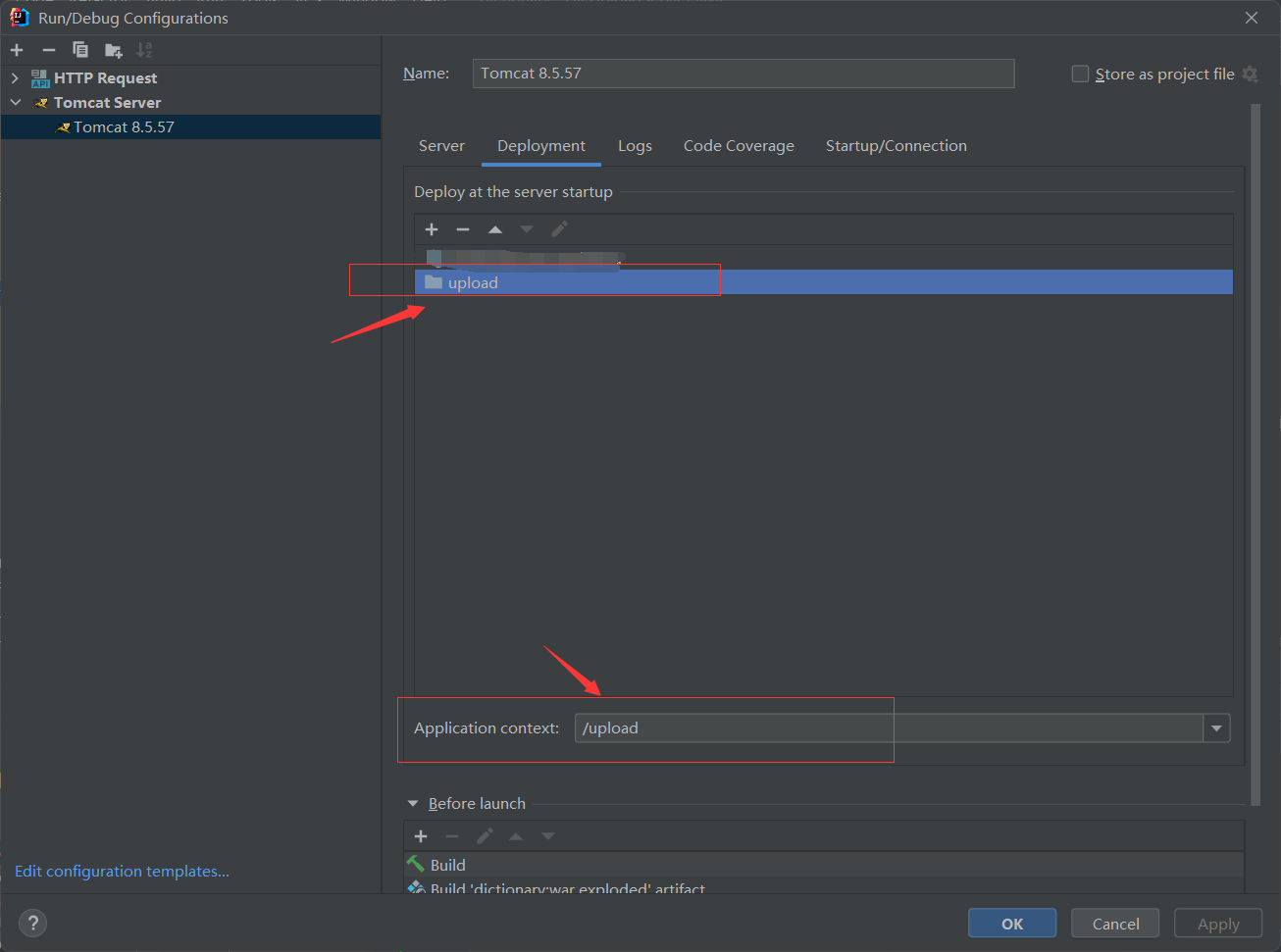This screenshot has height=952, width=1281.
Task: Open the Code Coverage tab
Action: pos(739,146)
